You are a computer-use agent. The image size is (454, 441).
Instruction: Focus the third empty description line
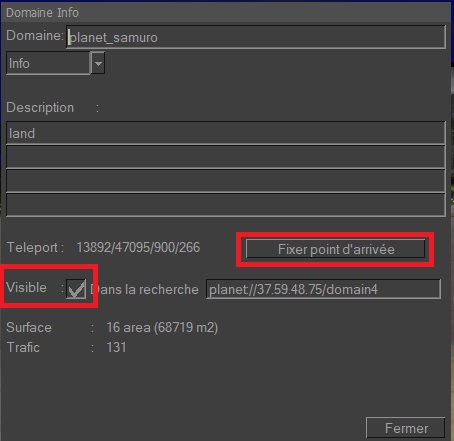(x=226, y=181)
